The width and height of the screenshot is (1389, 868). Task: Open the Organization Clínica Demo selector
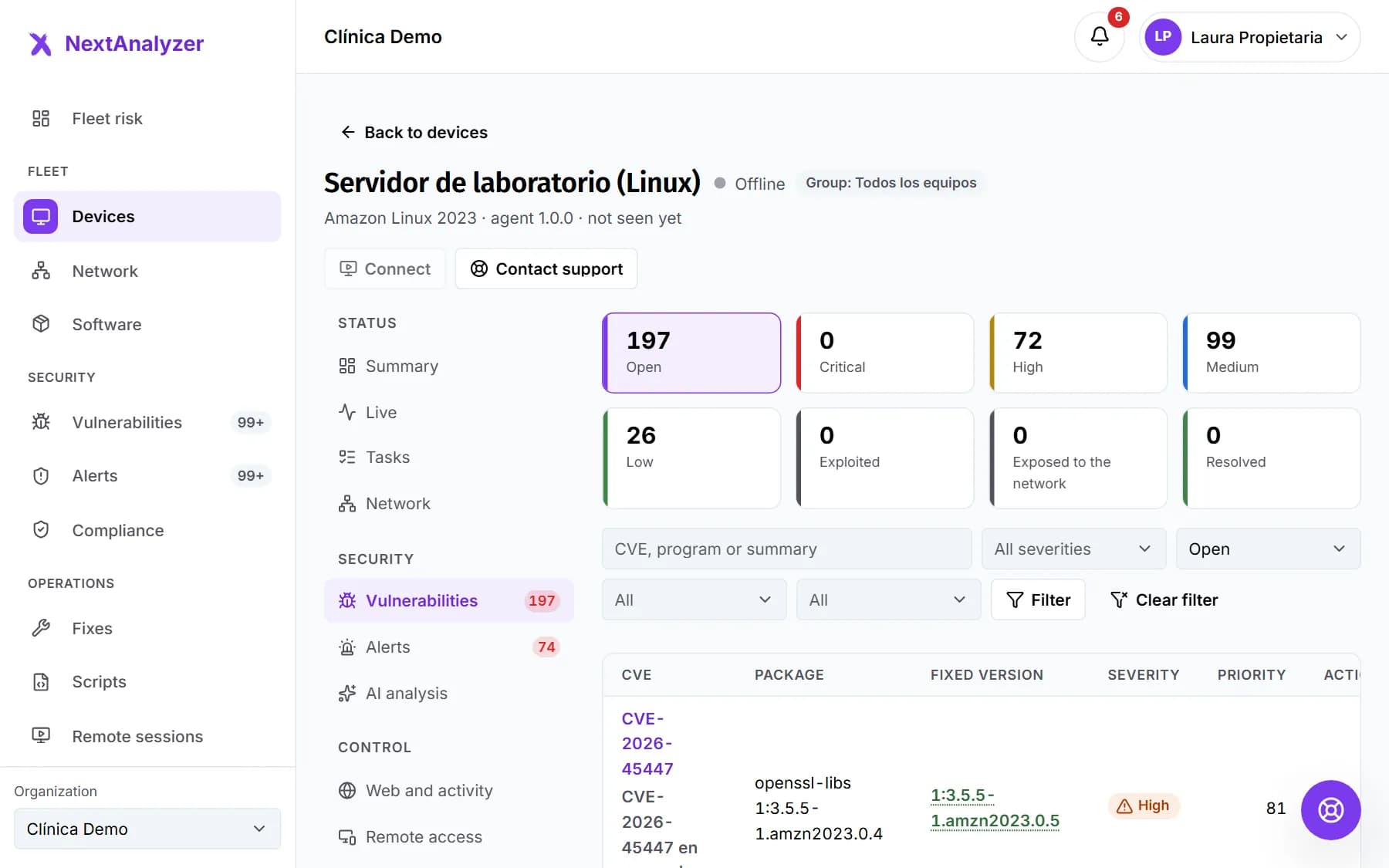tap(147, 829)
